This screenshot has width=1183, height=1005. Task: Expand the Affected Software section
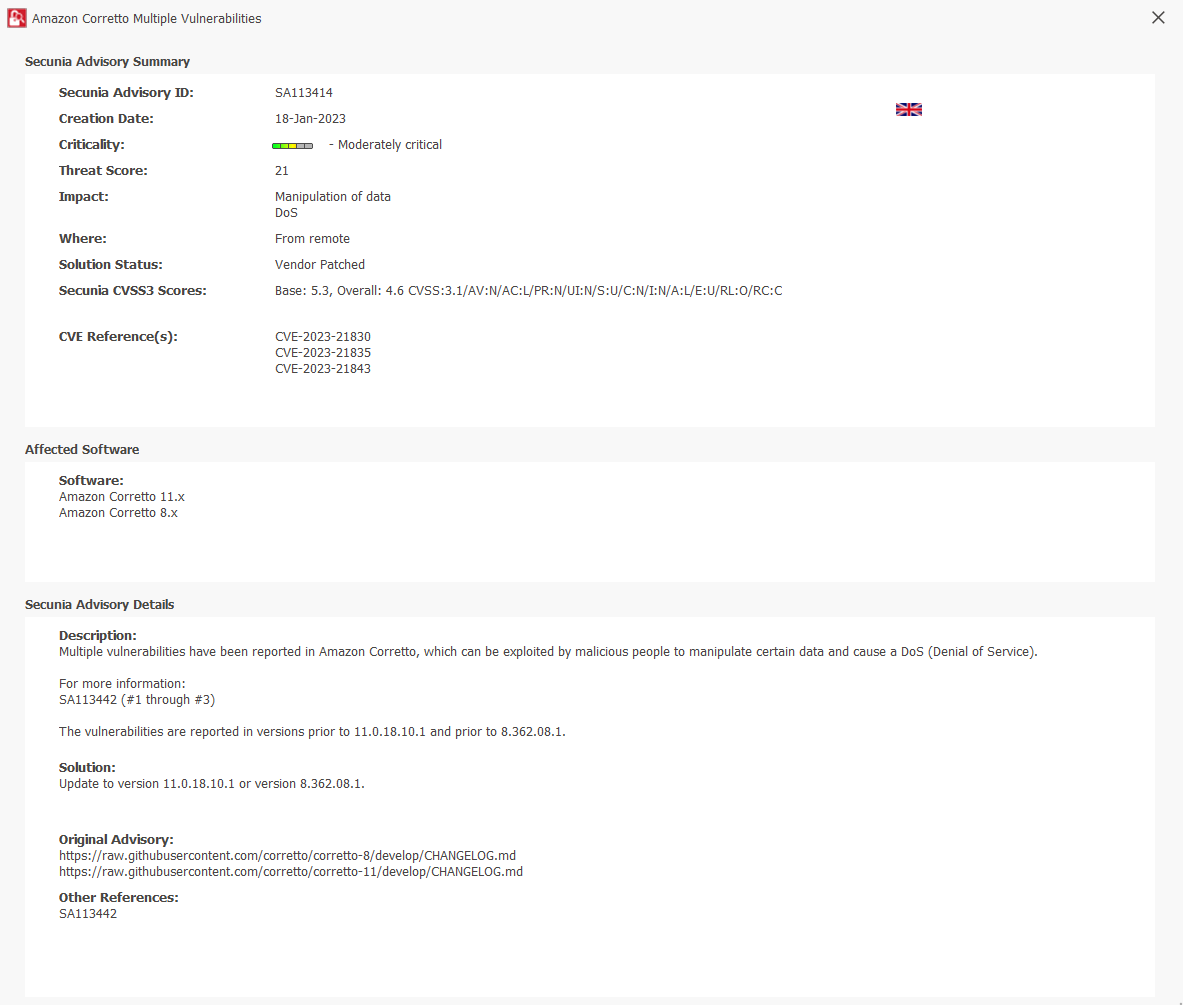(x=82, y=449)
